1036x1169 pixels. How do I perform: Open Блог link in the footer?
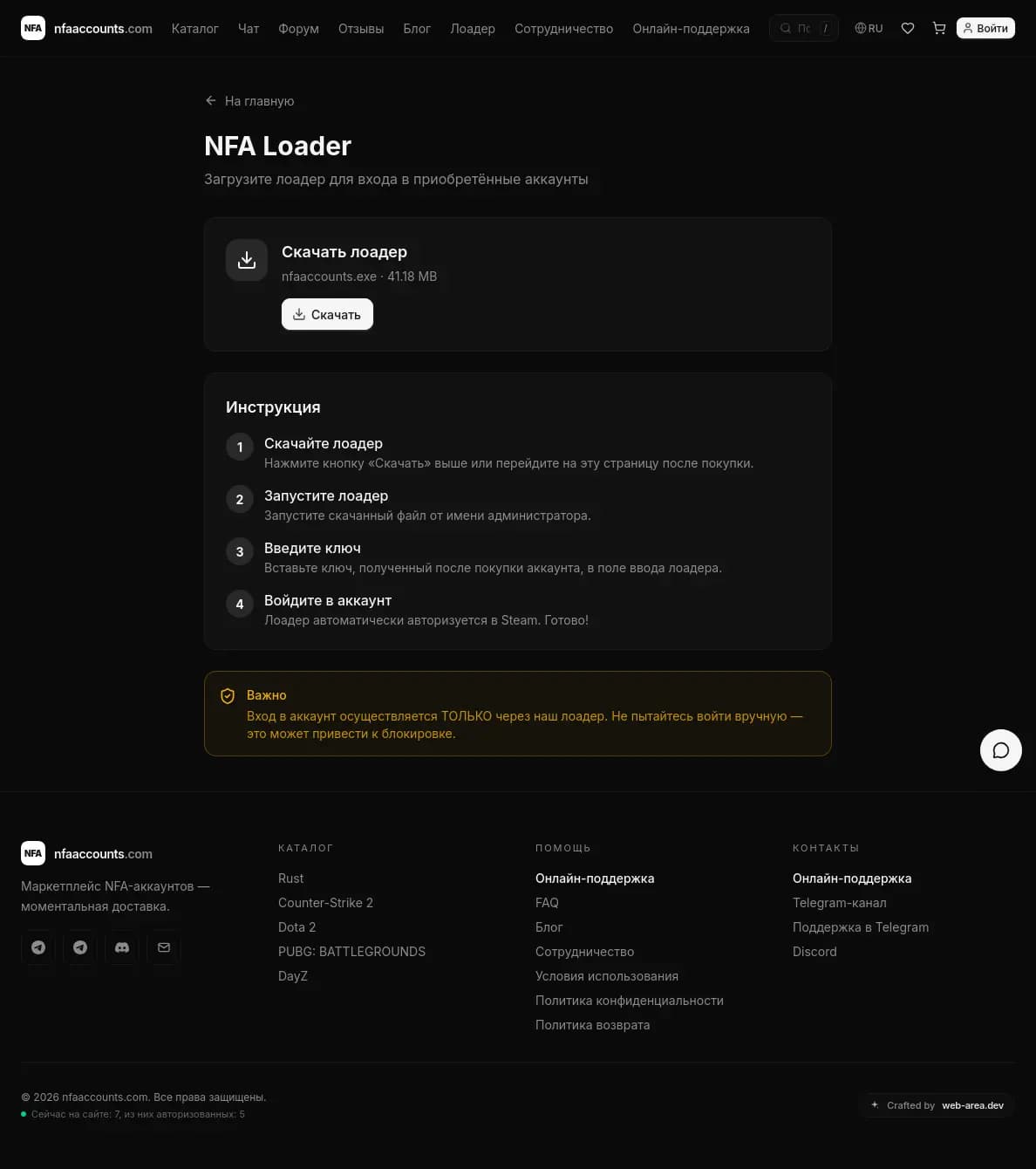tap(549, 927)
